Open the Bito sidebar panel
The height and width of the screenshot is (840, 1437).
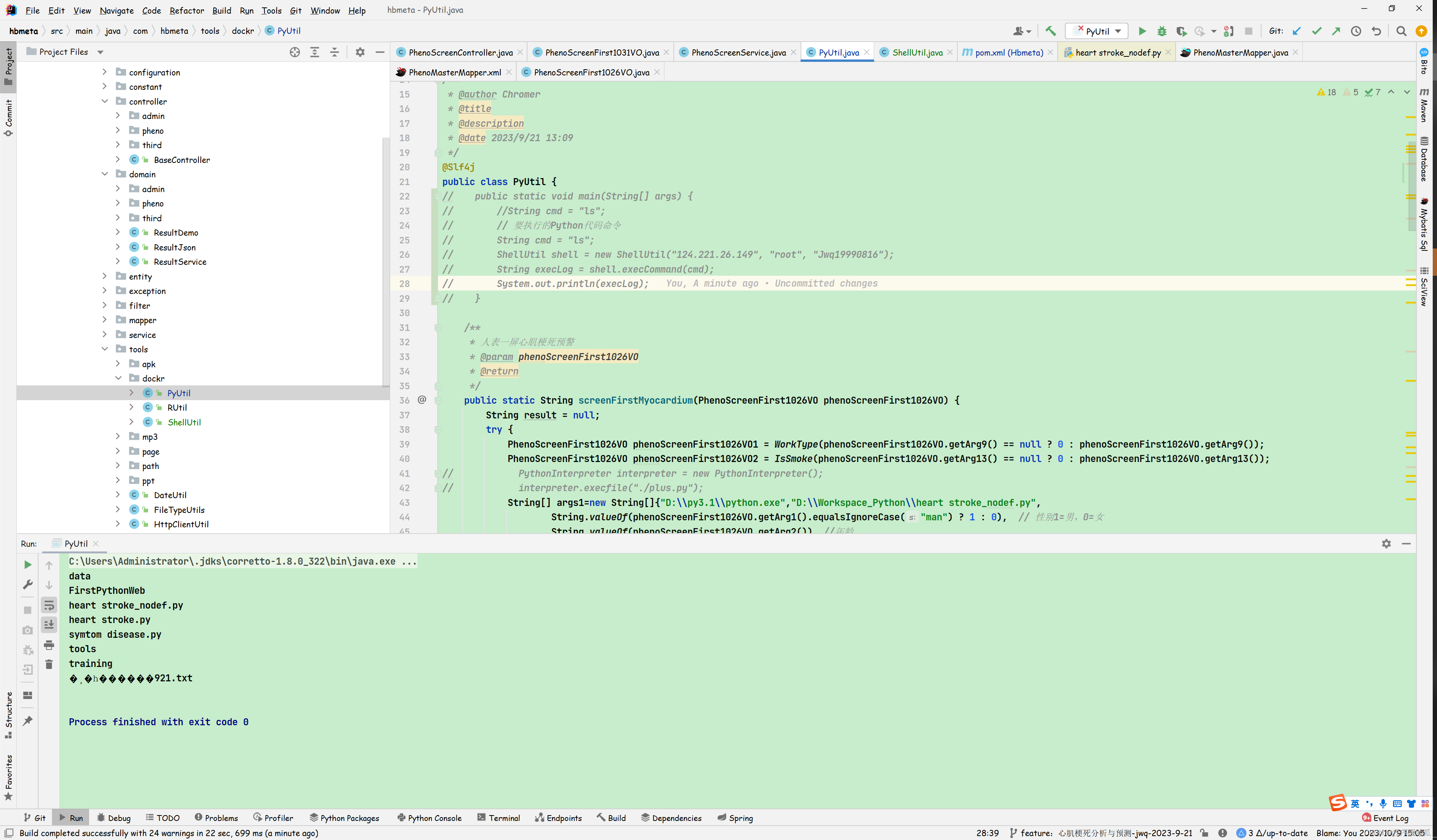[x=1424, y=60]
